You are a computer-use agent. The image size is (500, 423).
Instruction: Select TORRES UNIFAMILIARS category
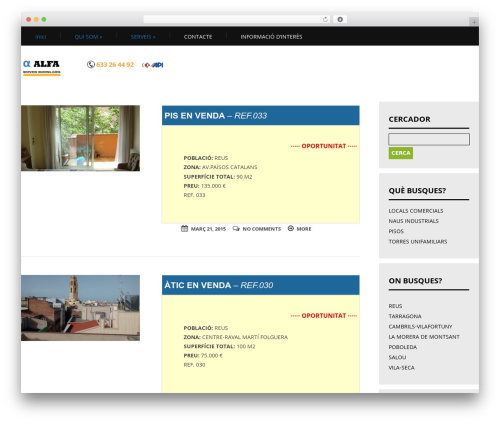tap(418, 242)
